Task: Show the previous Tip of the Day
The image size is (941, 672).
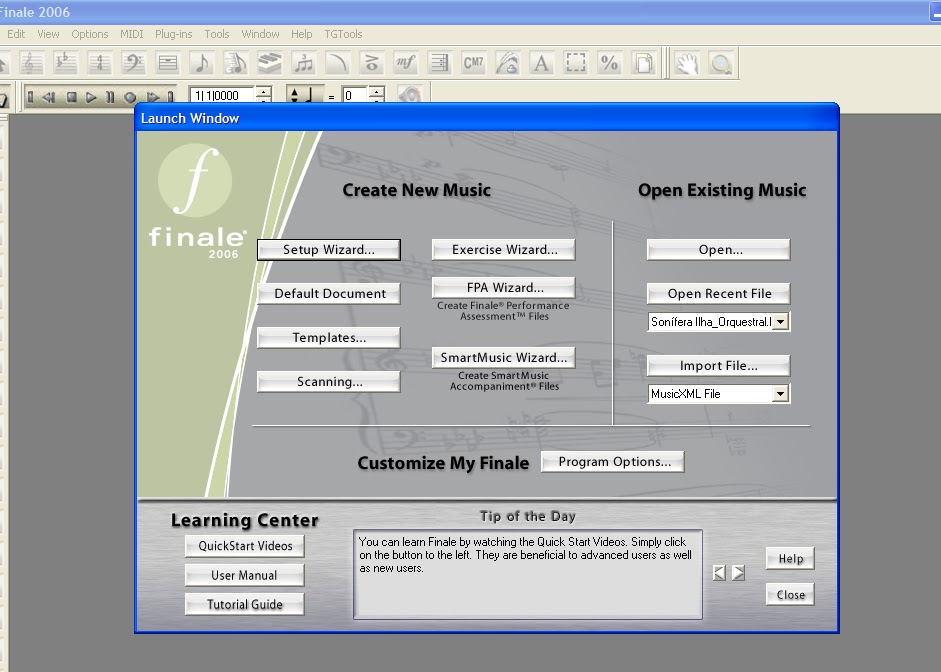Action: 719,573
